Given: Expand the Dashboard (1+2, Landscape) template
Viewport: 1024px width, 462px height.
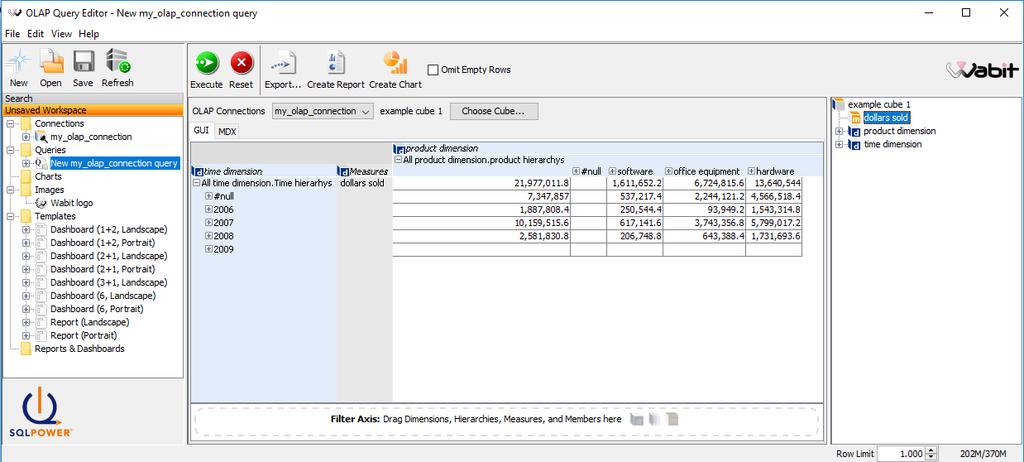Looking at the screenshot, I should [26, 229].
